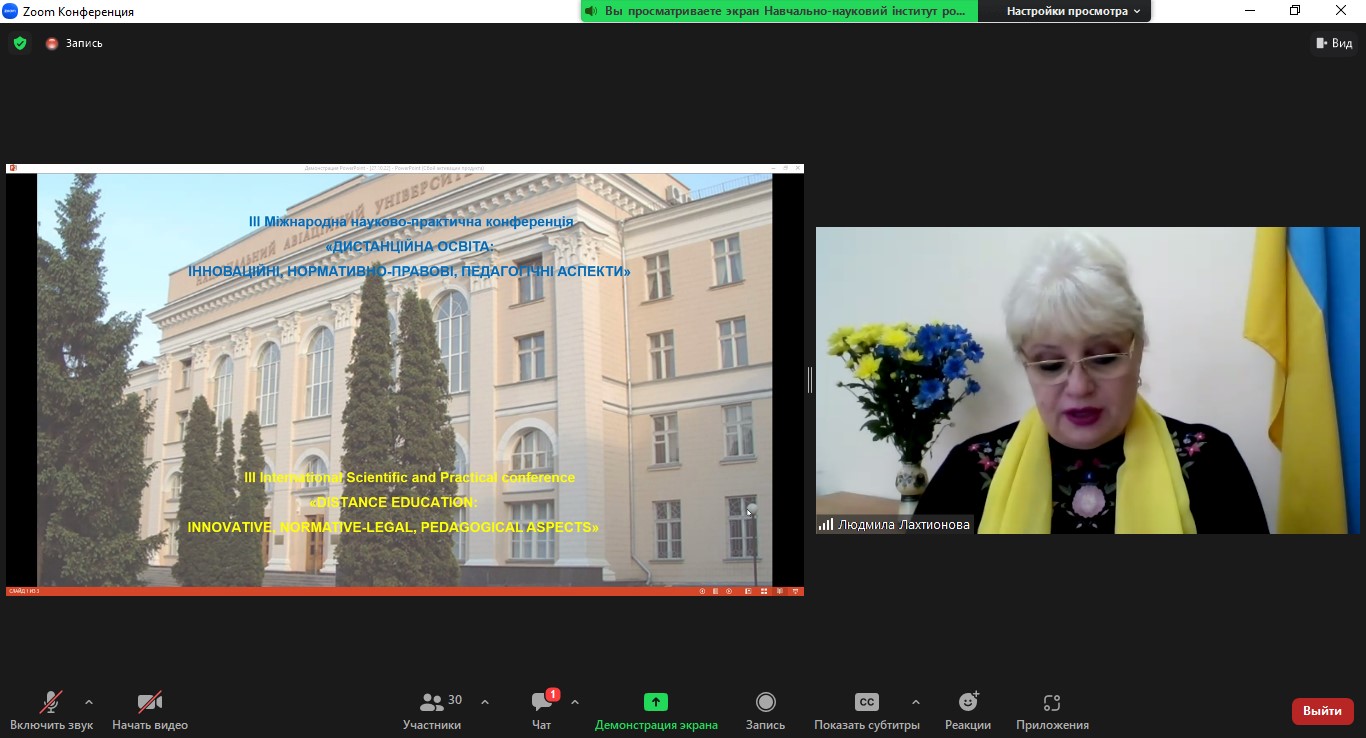Open the Chat panel

pos(541,710)
